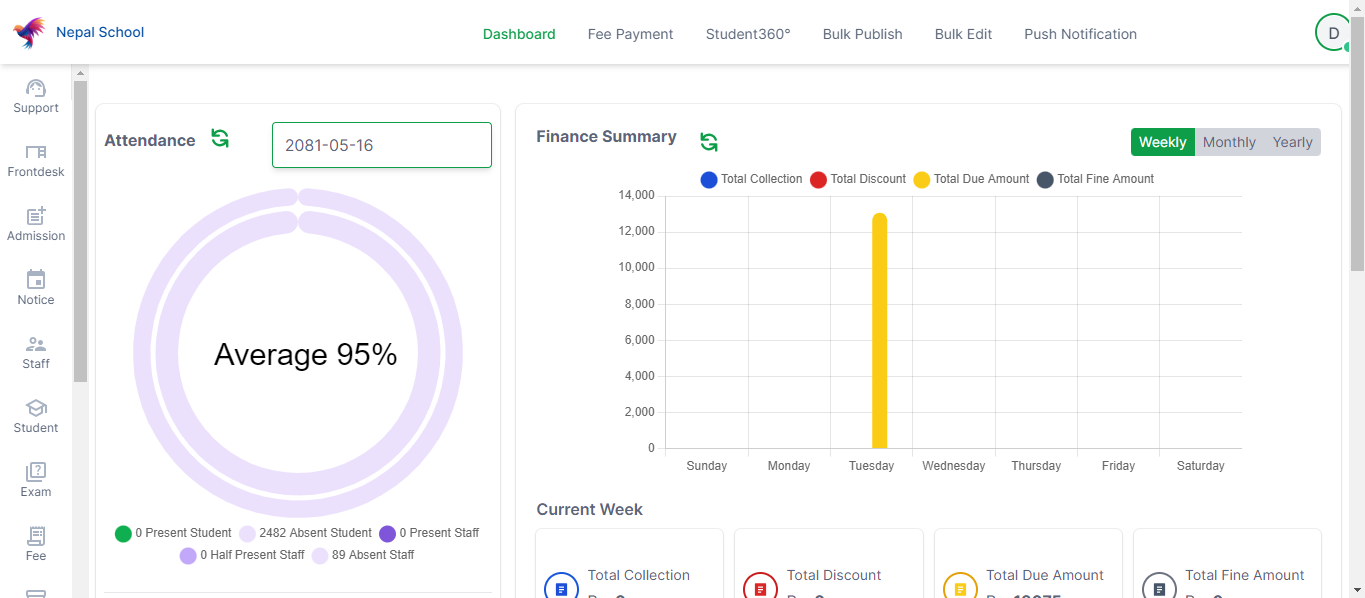The image size is (1365, 598).
Task: Go to the Student360° tab
Action: pos(747,34)
